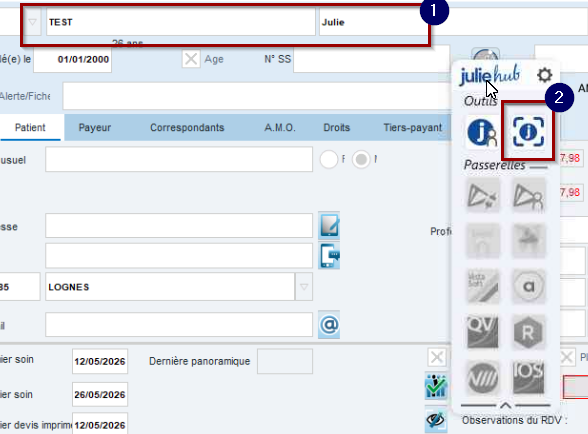The height and width of the screenshot is (434, 588).
Task: Click the Observations du RDV label
Action: 514,420
